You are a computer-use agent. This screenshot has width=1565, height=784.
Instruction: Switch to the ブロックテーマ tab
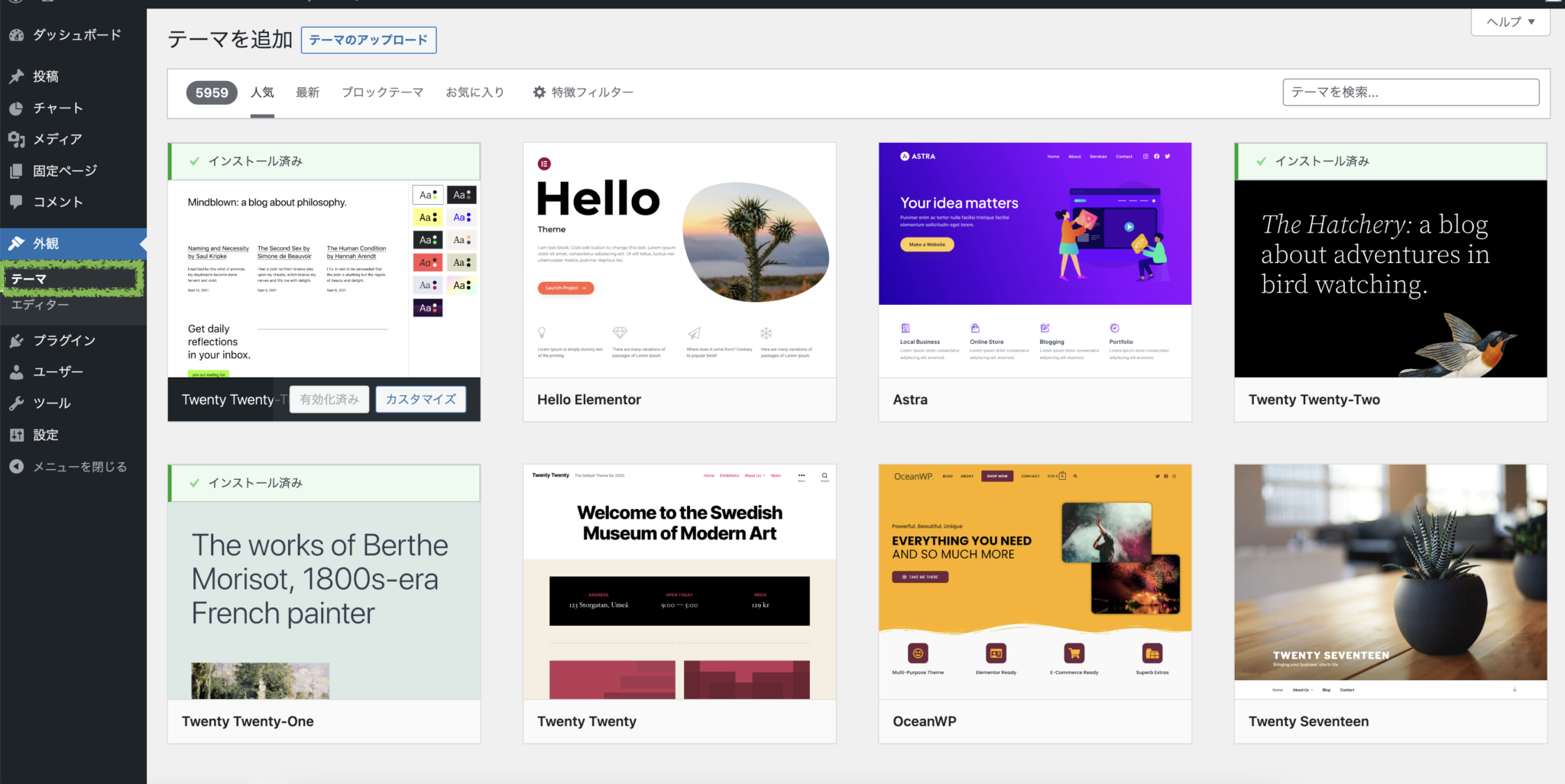click(x=382, y=92)
